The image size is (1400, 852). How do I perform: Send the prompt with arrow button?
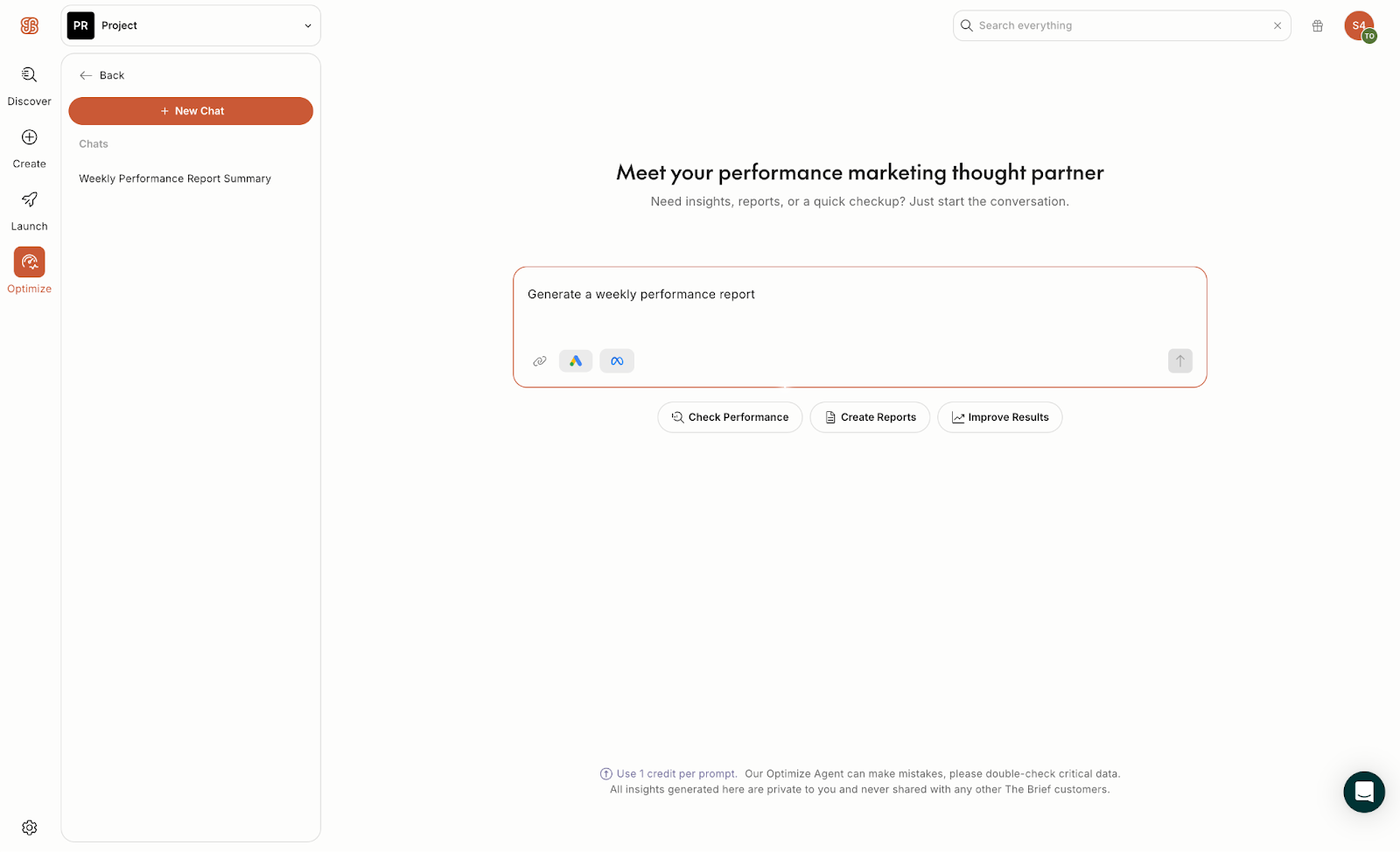tap(1179, 361)
